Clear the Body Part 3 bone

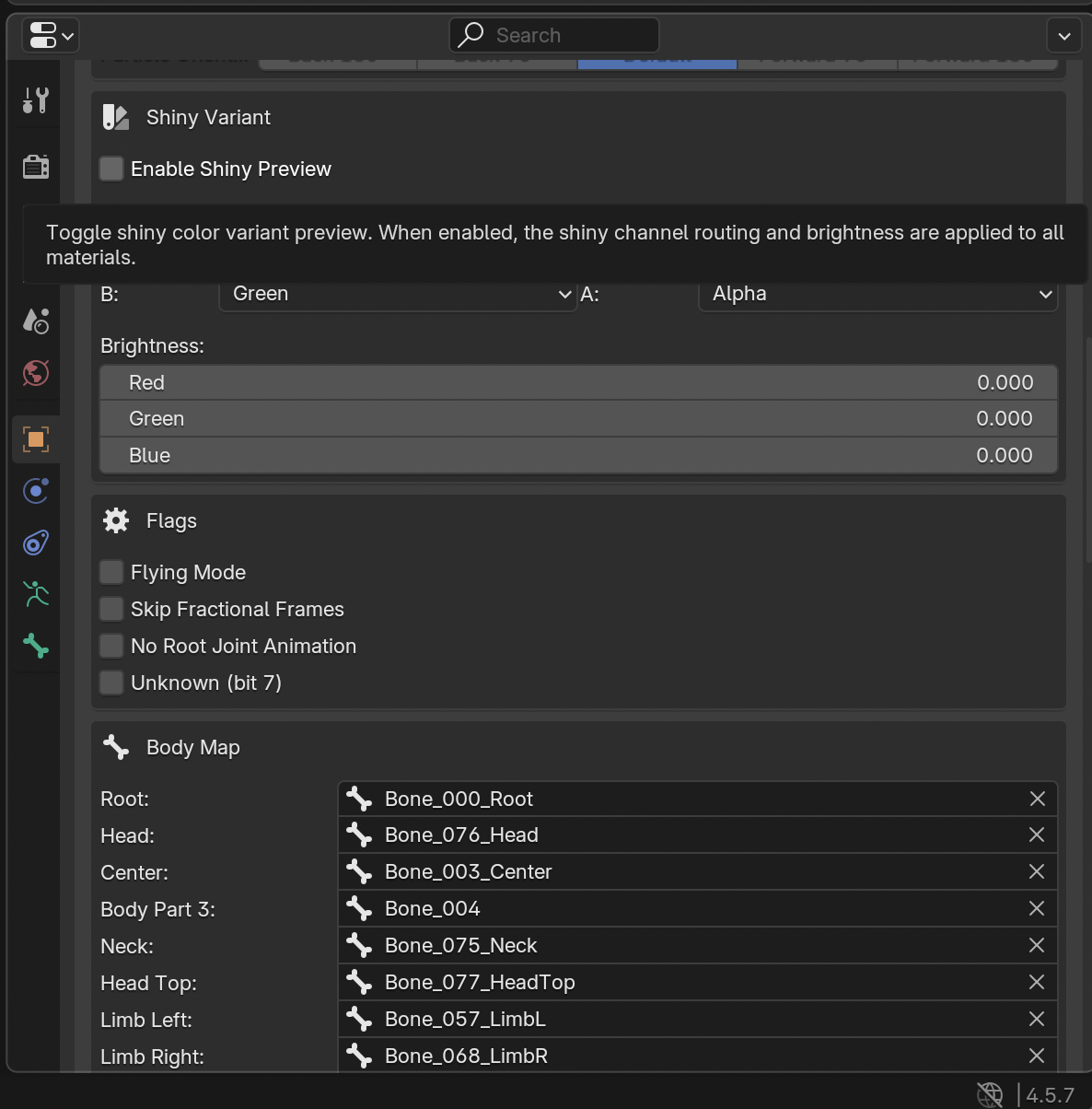[1037, 908]
